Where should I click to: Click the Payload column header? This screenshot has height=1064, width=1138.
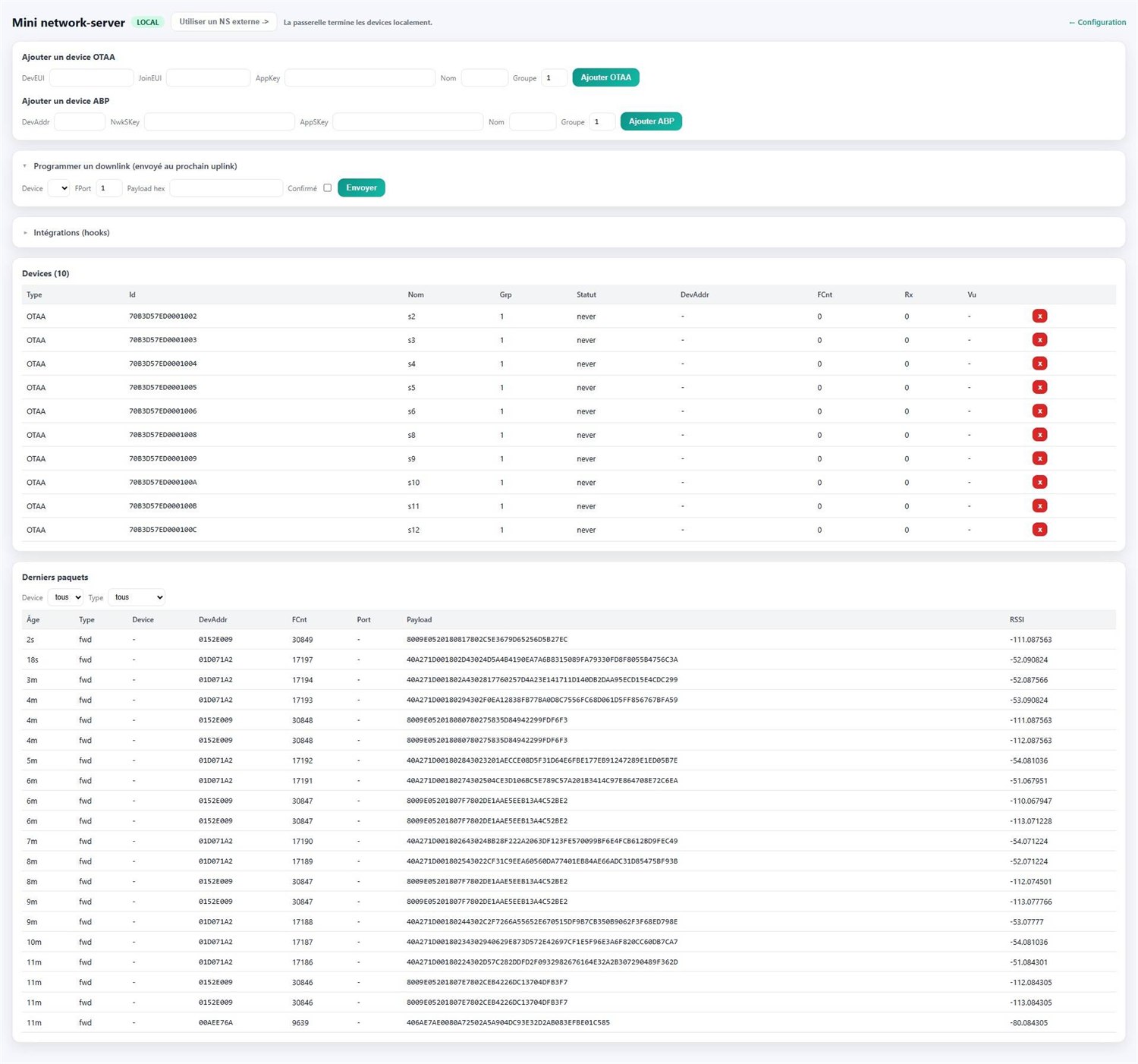[419, 619]
